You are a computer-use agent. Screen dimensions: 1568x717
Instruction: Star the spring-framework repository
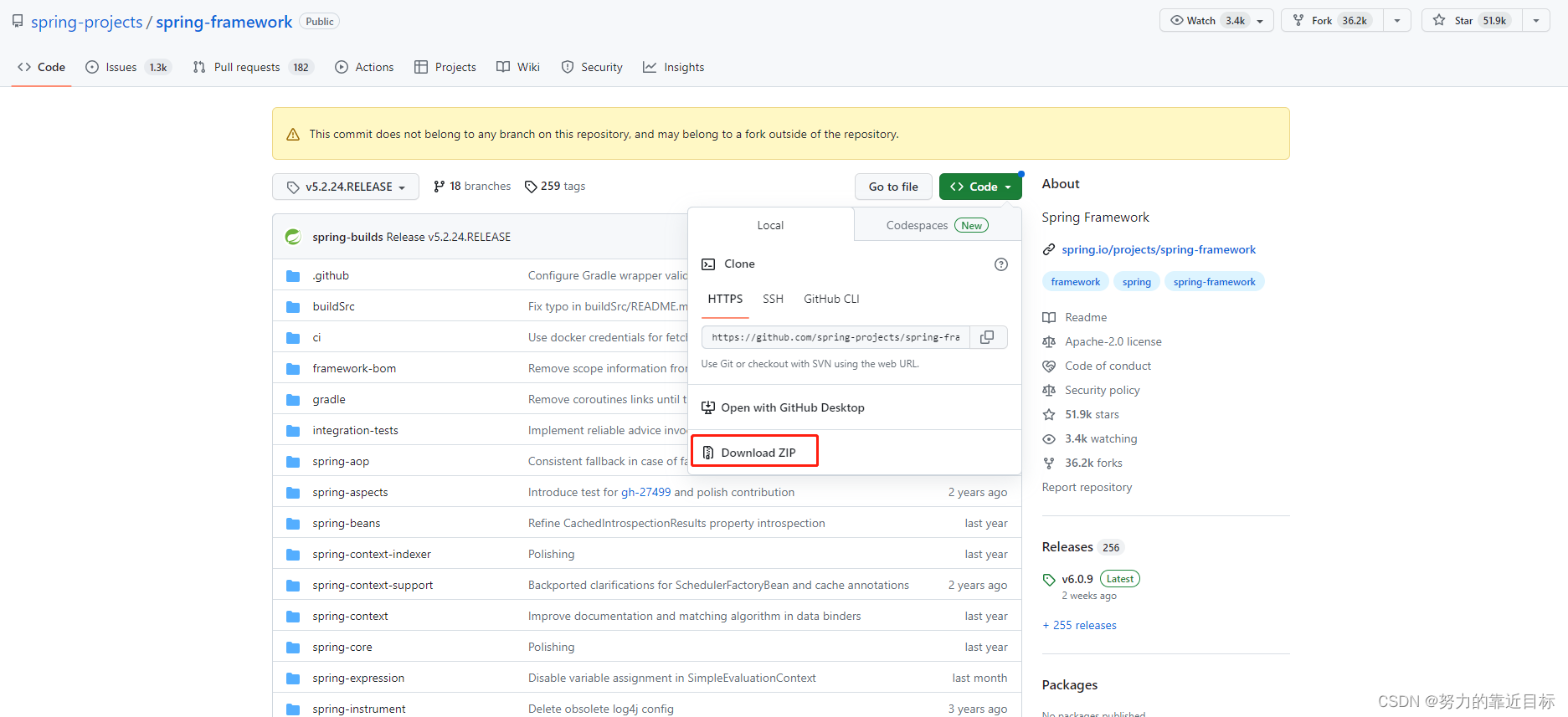click(x=1471, y=20)
